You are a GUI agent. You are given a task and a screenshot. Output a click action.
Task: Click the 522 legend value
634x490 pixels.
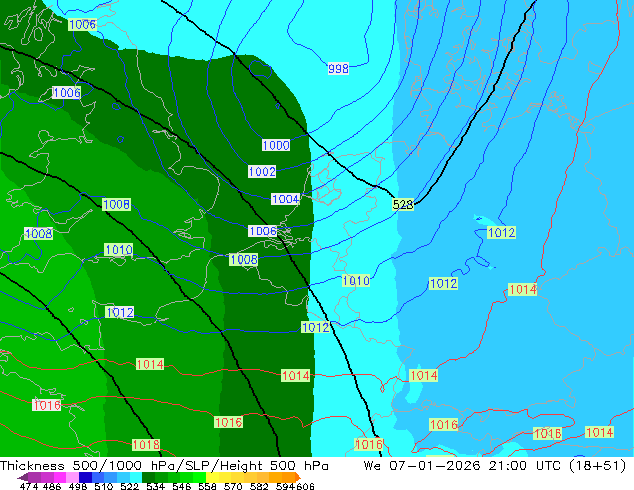point(129,486)
